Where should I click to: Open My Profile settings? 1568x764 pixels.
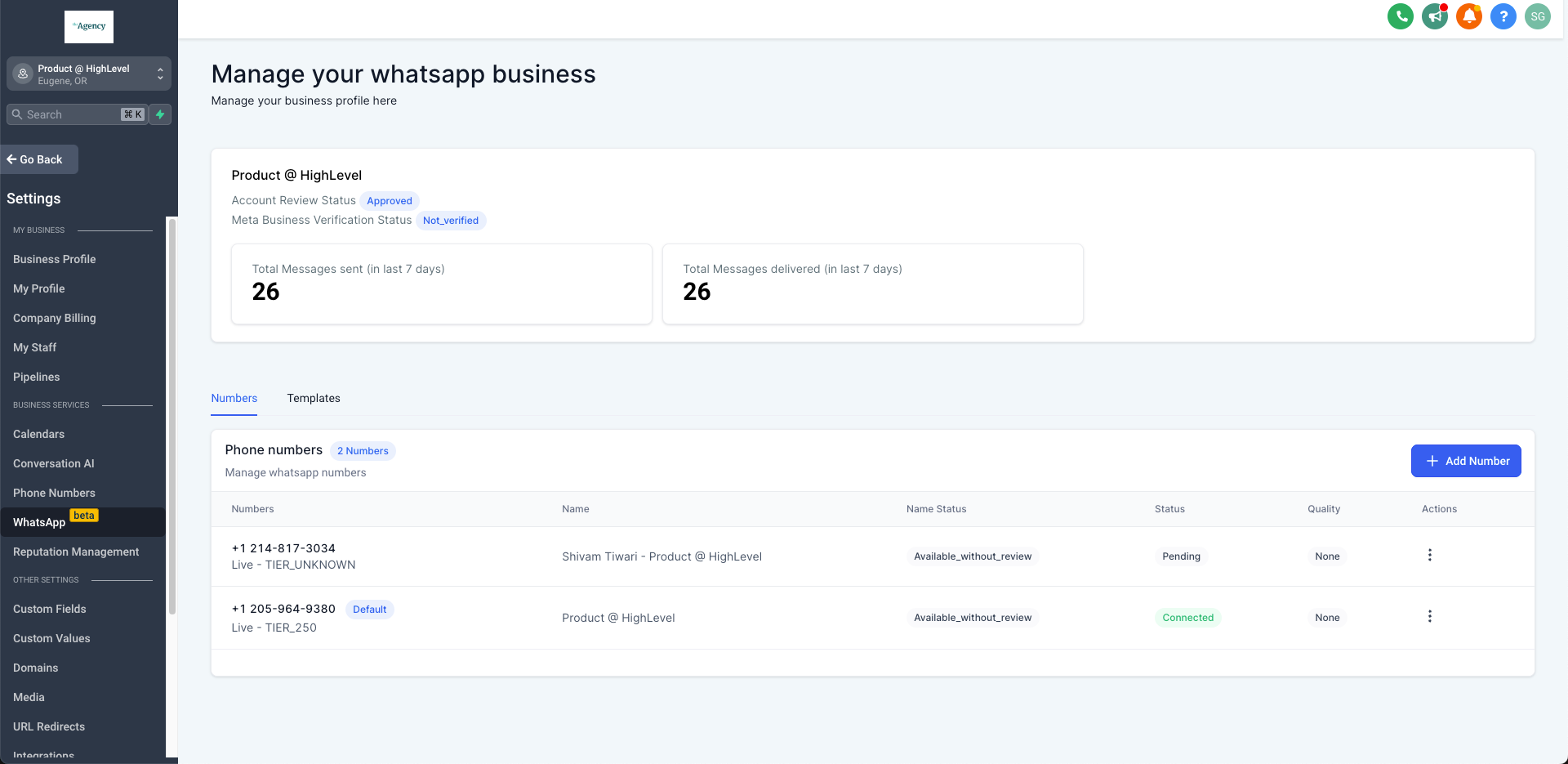(39, 288)
